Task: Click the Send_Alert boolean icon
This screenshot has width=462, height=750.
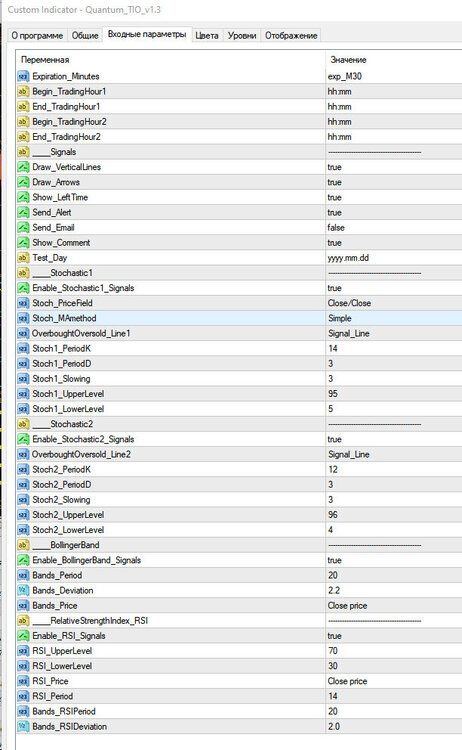Action: (x=23, y=212)
